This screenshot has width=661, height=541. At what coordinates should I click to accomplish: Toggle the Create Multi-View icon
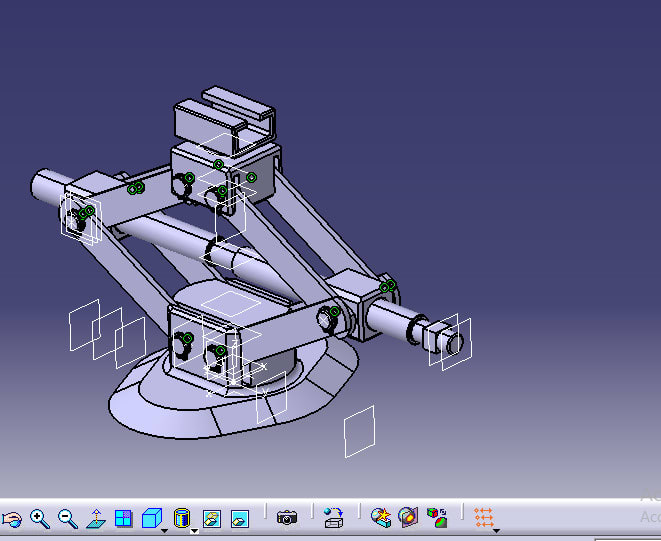123,518
